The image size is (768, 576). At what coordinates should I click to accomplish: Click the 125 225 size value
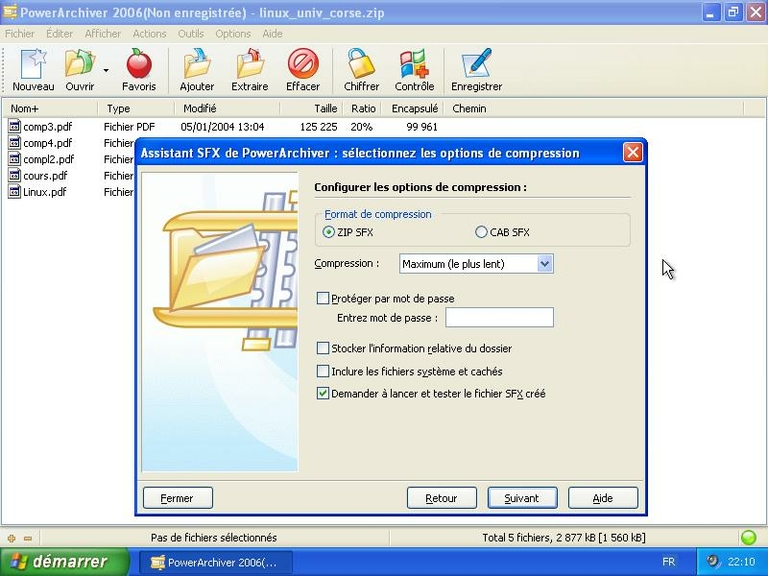[x=319, y=127]
